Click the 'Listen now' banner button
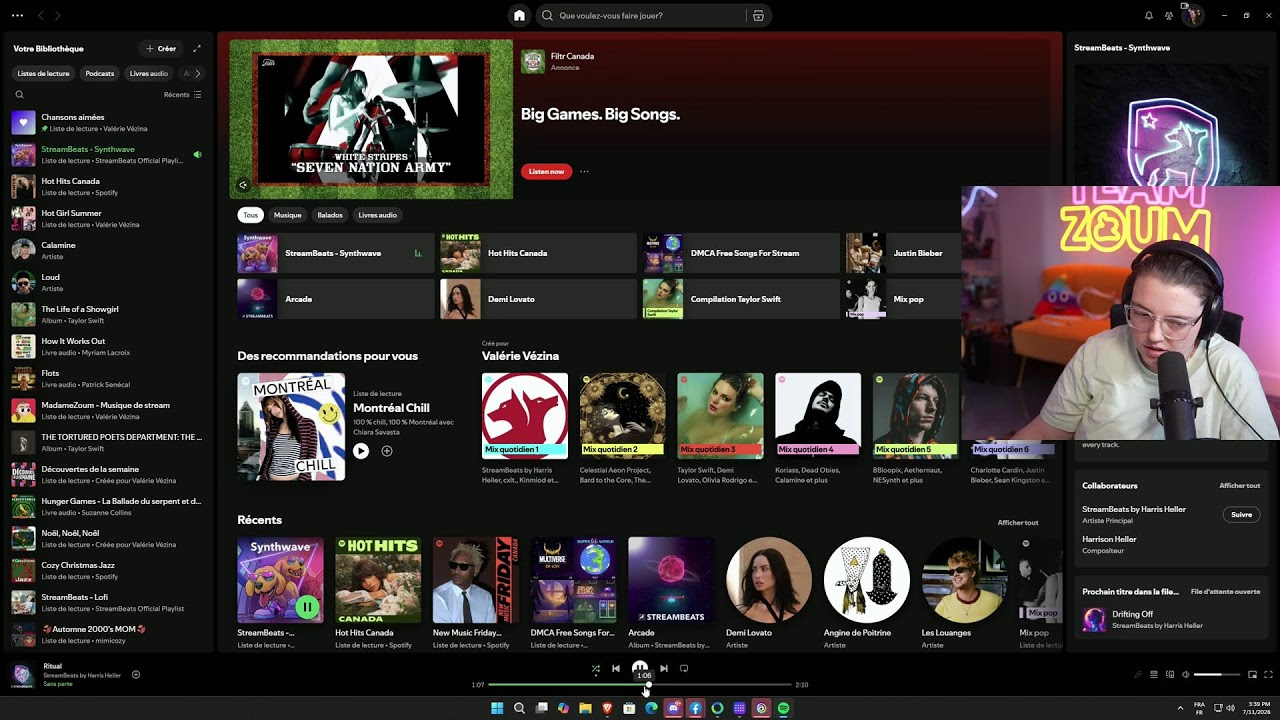The height and width of the screenshot is (720, 1280). (546, 171)
